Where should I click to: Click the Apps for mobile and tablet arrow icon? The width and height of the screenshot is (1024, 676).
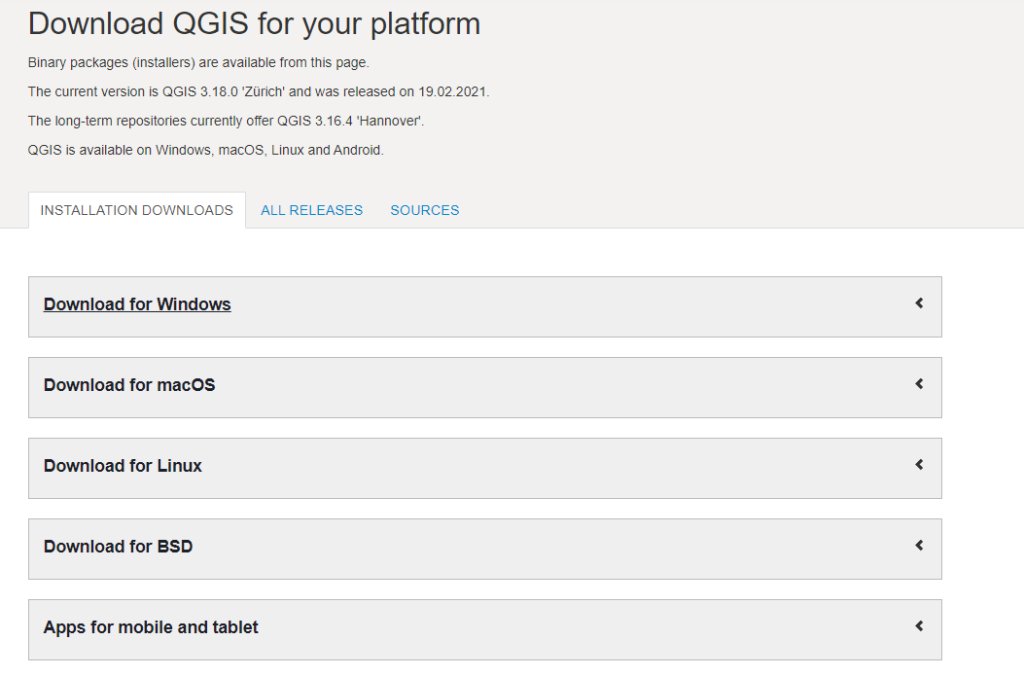click(x=918, y=627)
